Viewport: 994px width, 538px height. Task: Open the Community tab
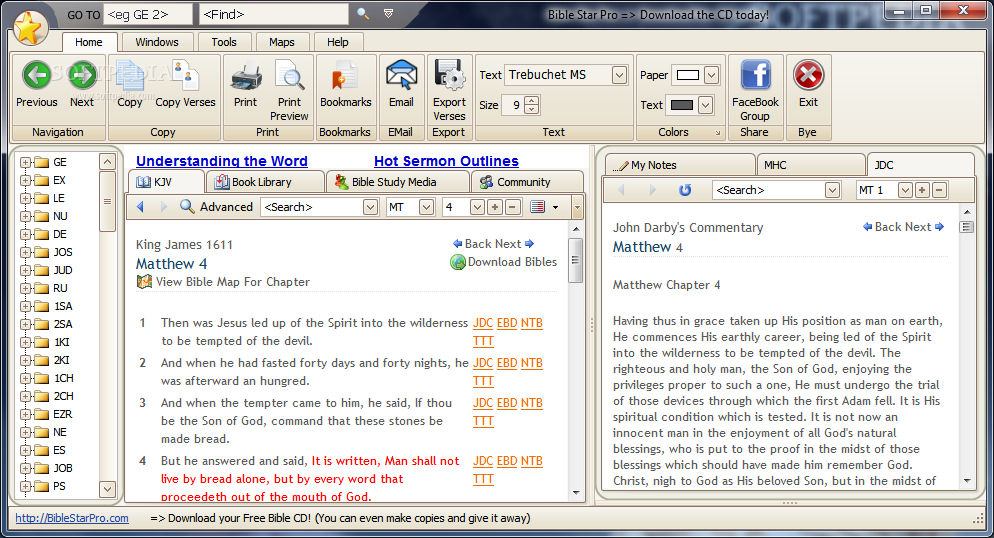[x=527, y=182]
